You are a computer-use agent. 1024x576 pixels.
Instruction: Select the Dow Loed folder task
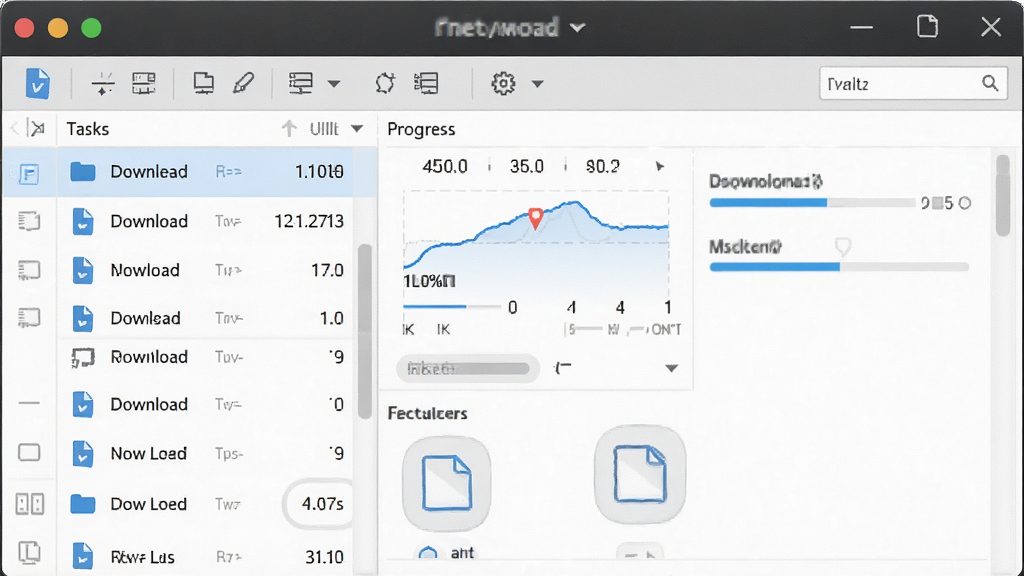pos(206,504)
